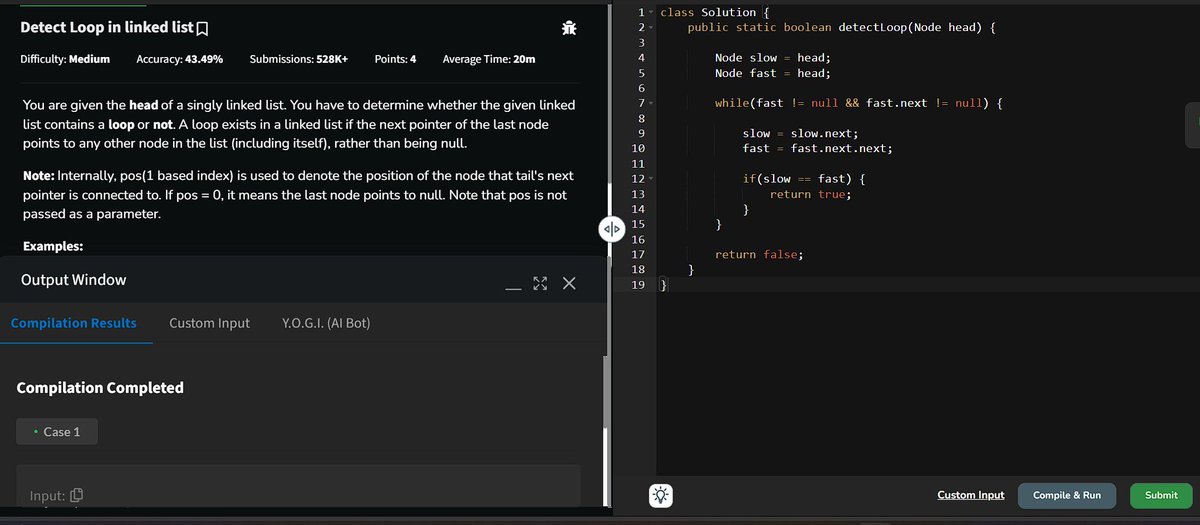Click the 'return true;' line in editor

point(810,194)
